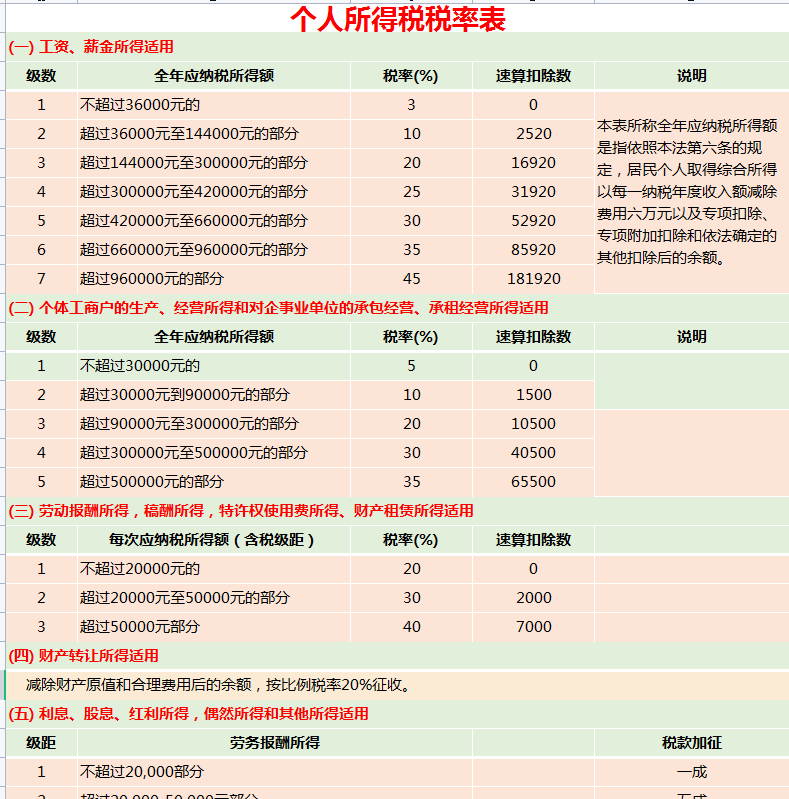Click quick deduction value 85920
The height and width of the screenshot is (799, 789).
point(533,250)
